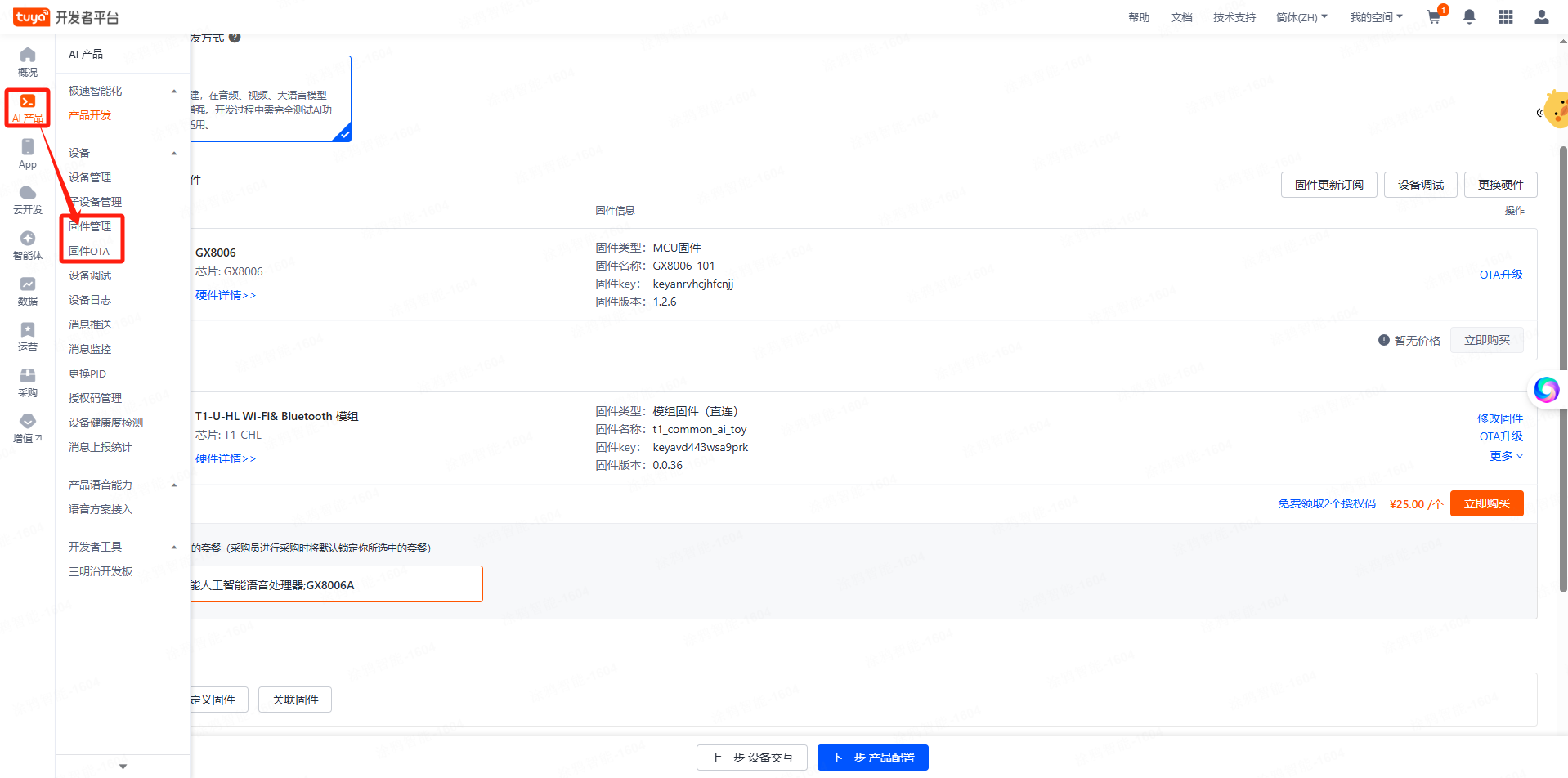Collapse the 开发者工具 menu section

tap(174, 547)
